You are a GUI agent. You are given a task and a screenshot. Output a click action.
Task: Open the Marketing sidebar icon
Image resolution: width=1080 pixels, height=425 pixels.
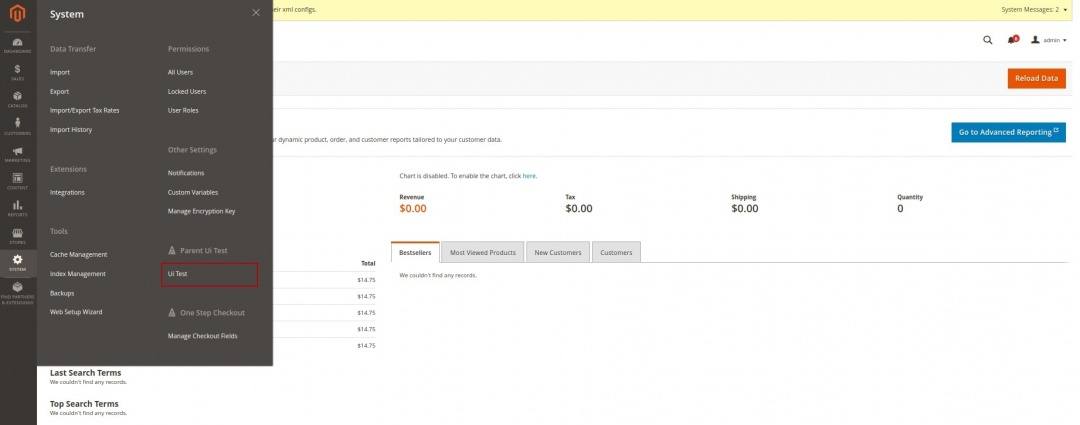(x=17, y=154)
